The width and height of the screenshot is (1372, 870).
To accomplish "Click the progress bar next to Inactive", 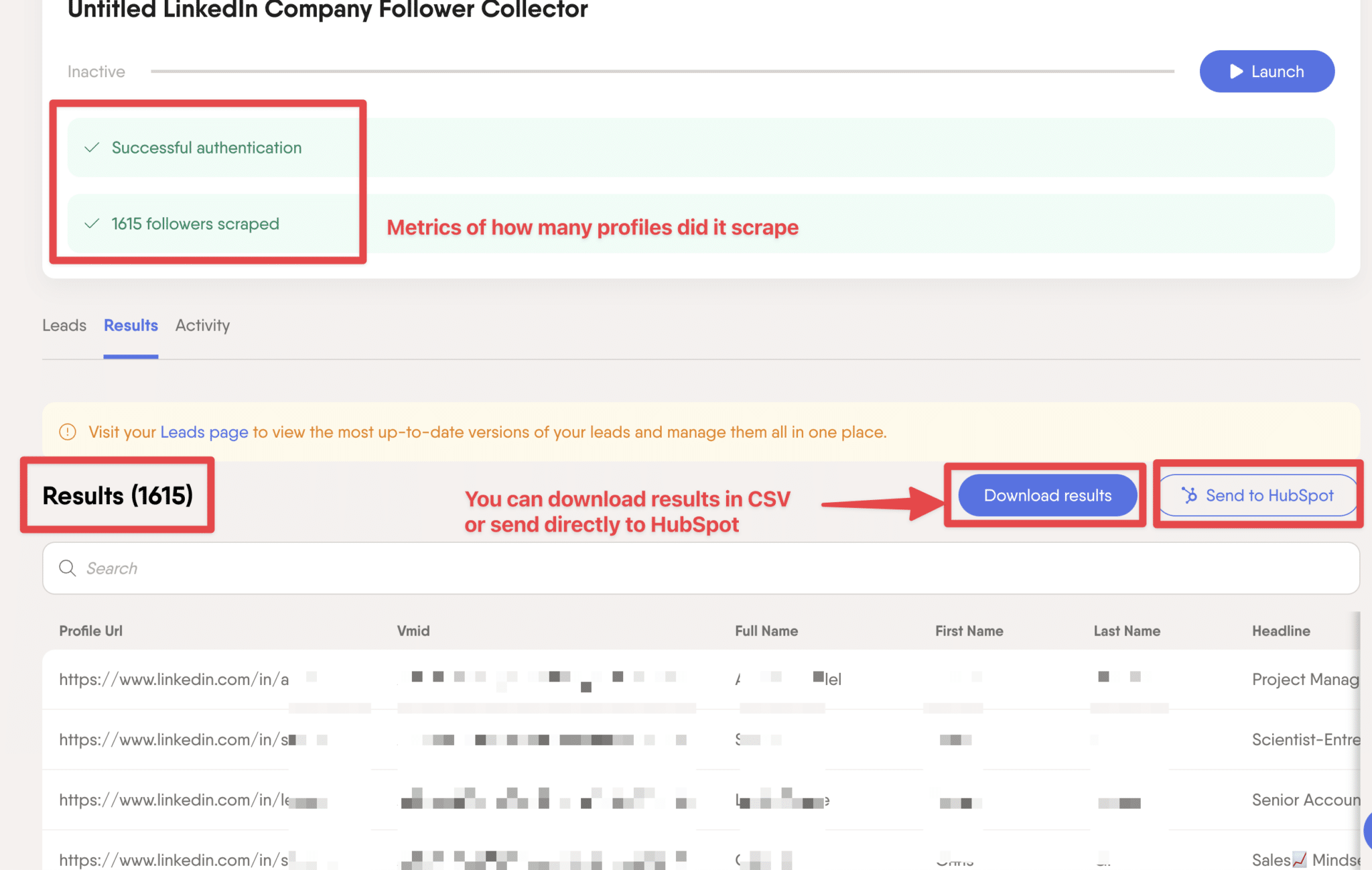I will pos(663,70).
